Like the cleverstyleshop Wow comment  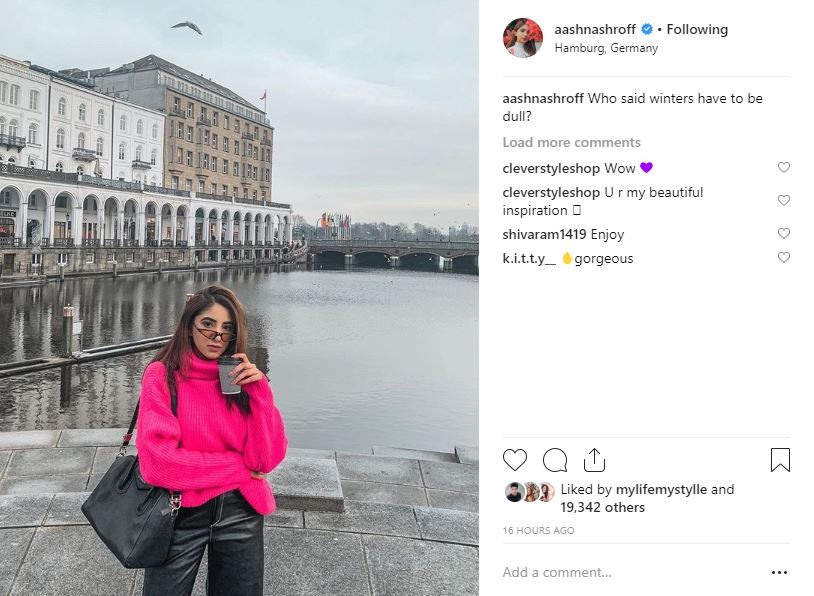[x=783, y=167]
